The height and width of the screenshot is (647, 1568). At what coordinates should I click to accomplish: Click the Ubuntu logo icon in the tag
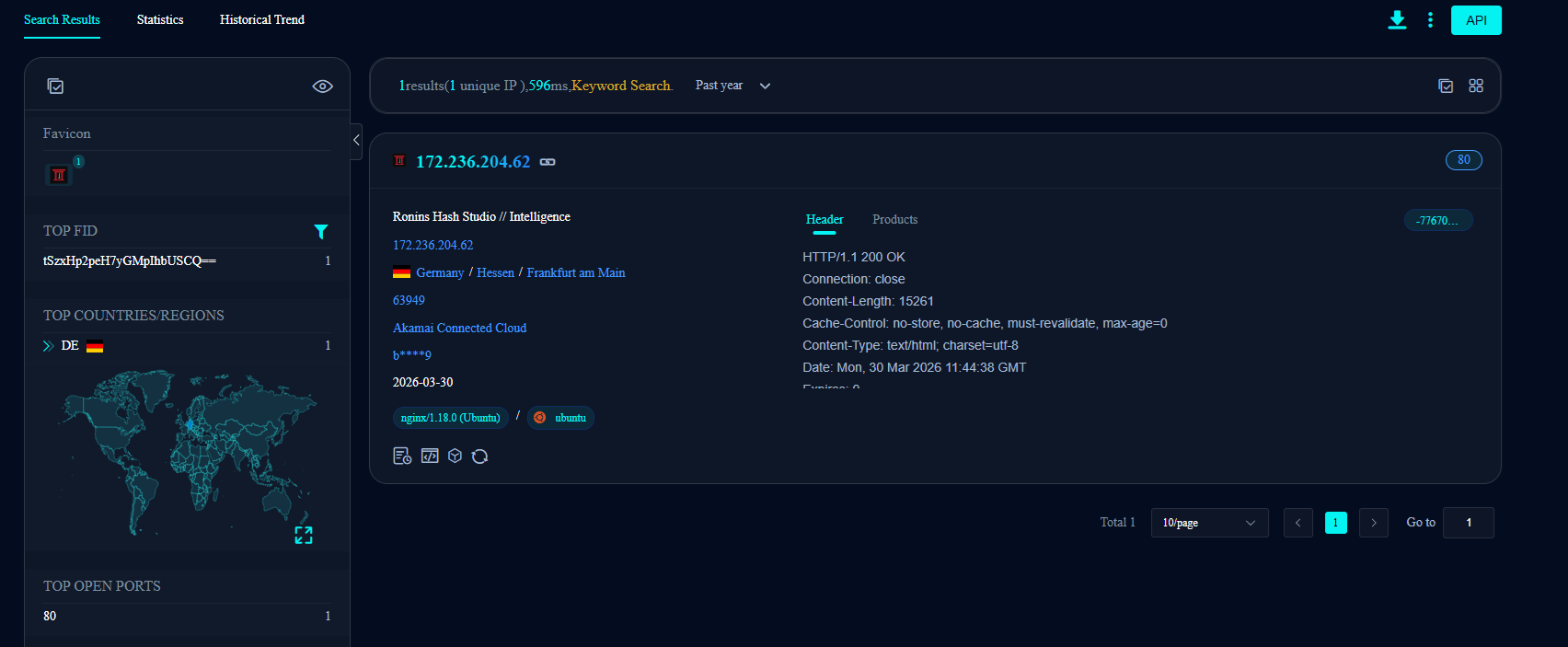click(540, 418)
